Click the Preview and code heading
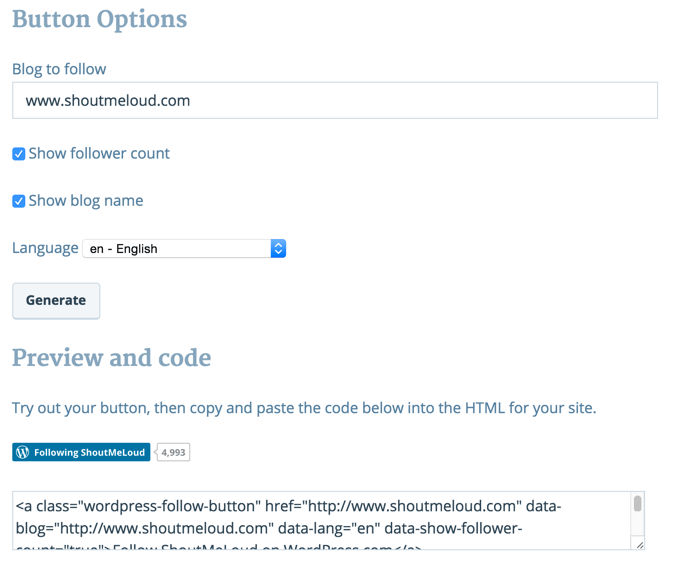This screenshot has height=581, width=675. coord(111,358)
